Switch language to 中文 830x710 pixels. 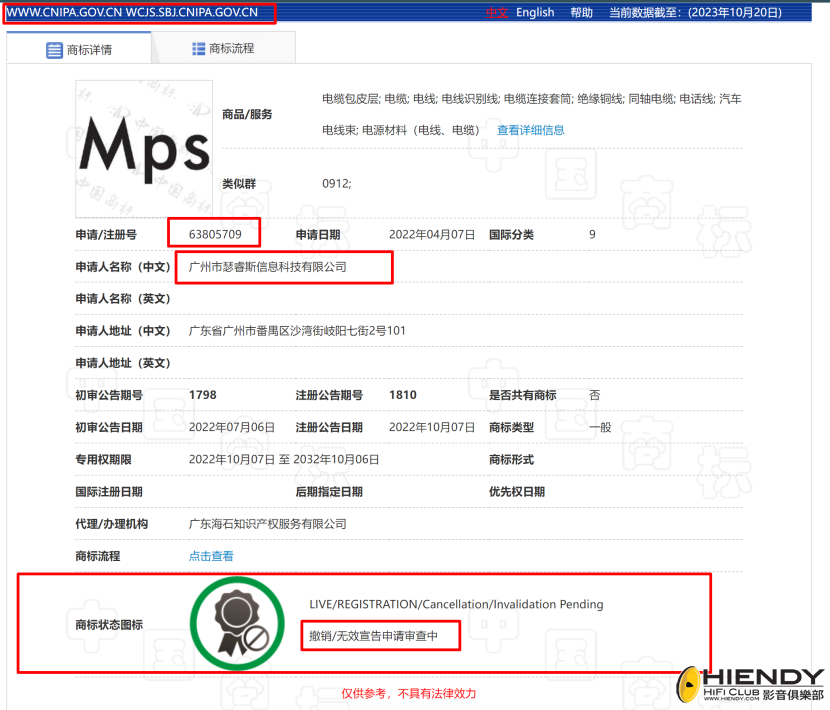(497, 12)
